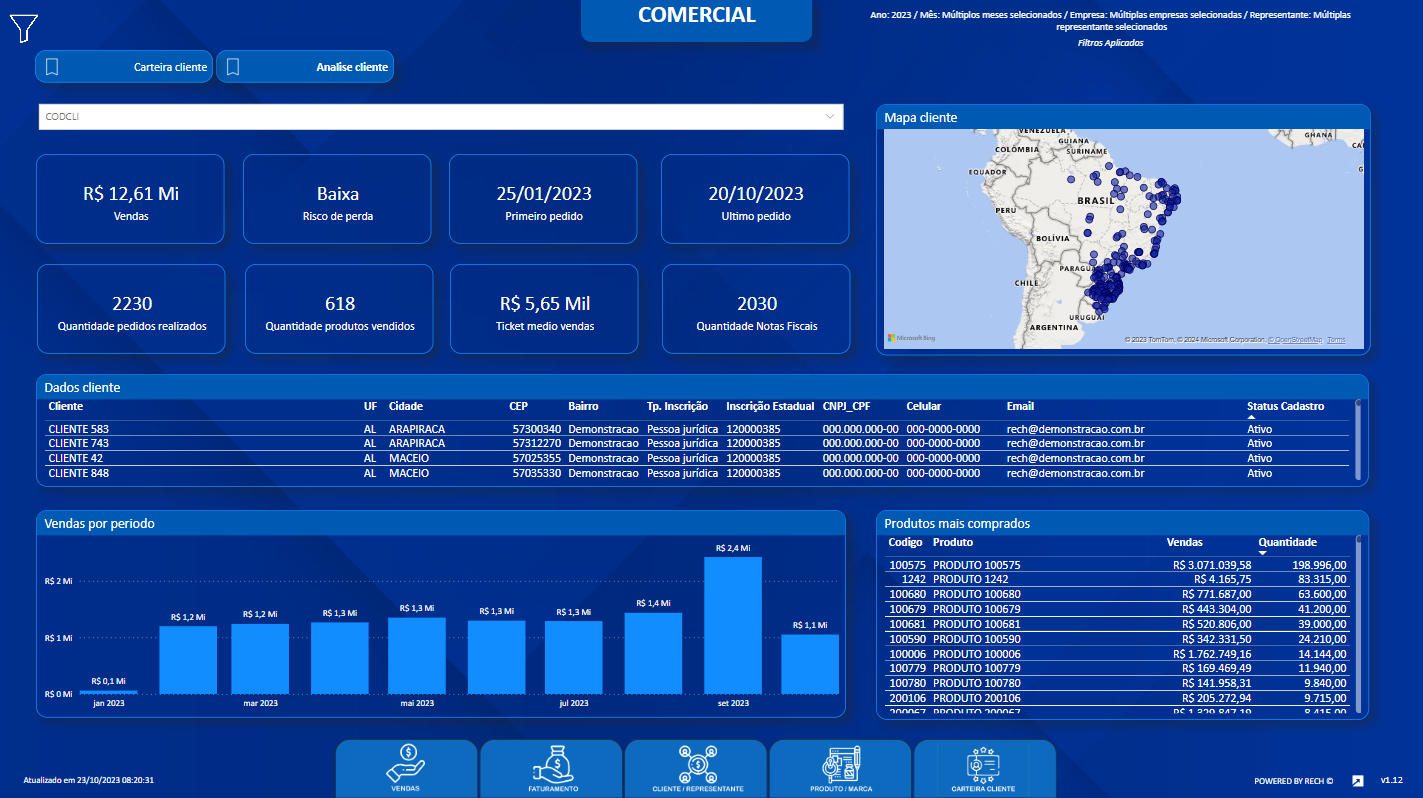Sort by the Cidade column header

tap(406, 406)
